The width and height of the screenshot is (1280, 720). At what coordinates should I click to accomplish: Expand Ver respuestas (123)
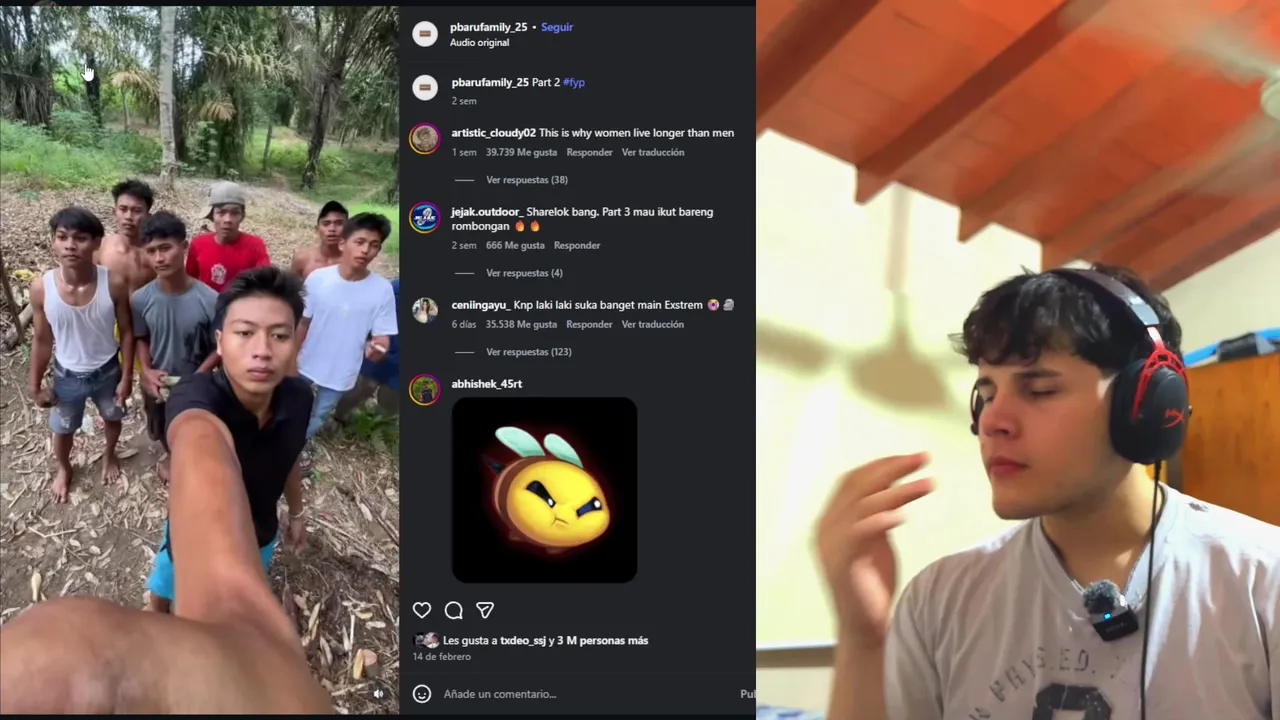point(529,352)
